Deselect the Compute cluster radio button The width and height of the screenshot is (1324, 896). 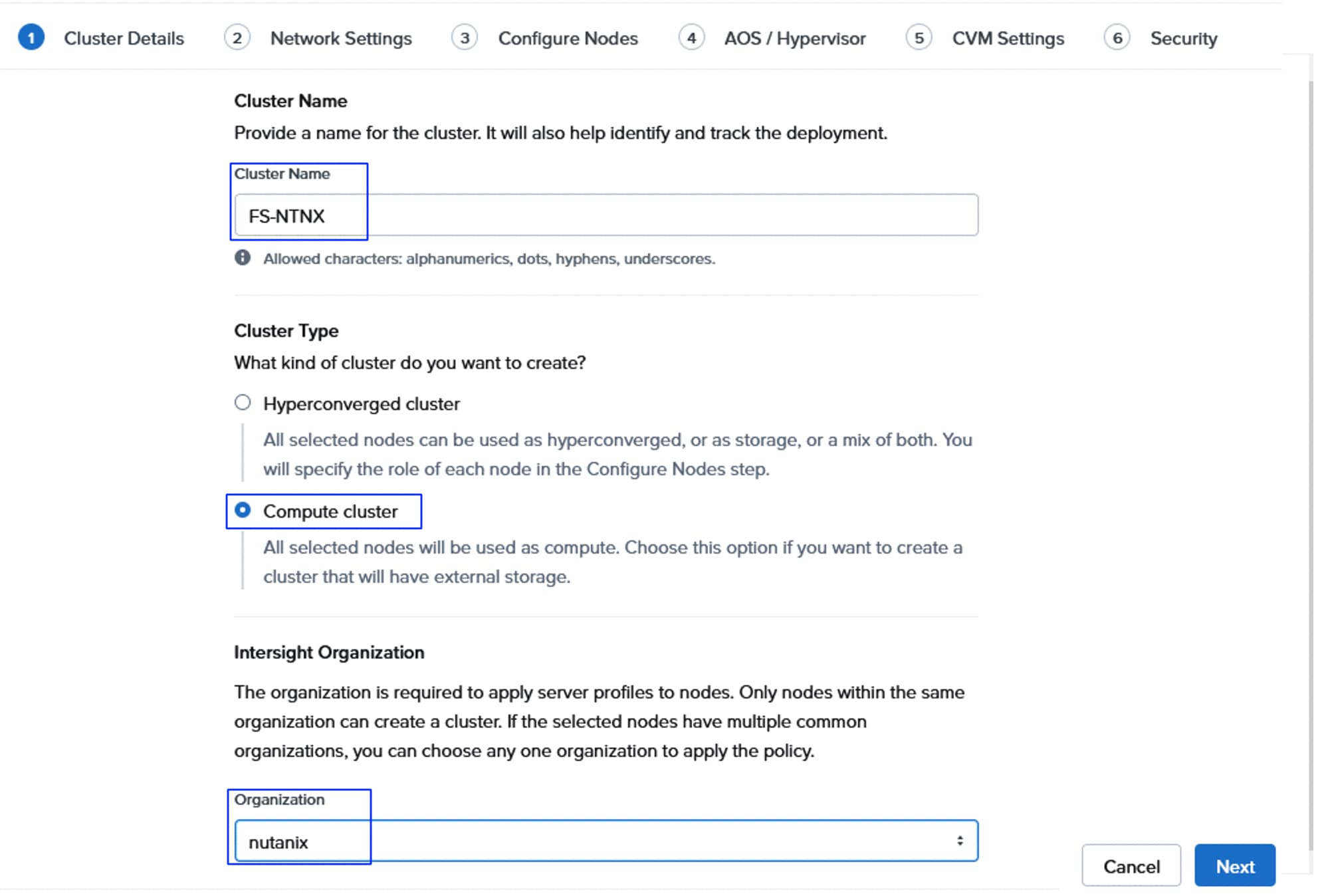tap(243, 510)
